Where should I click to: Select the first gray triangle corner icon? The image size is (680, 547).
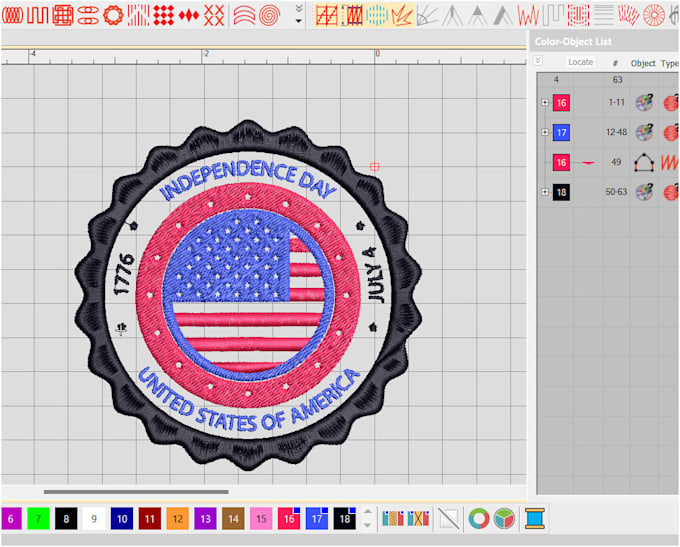pos(452,16)
